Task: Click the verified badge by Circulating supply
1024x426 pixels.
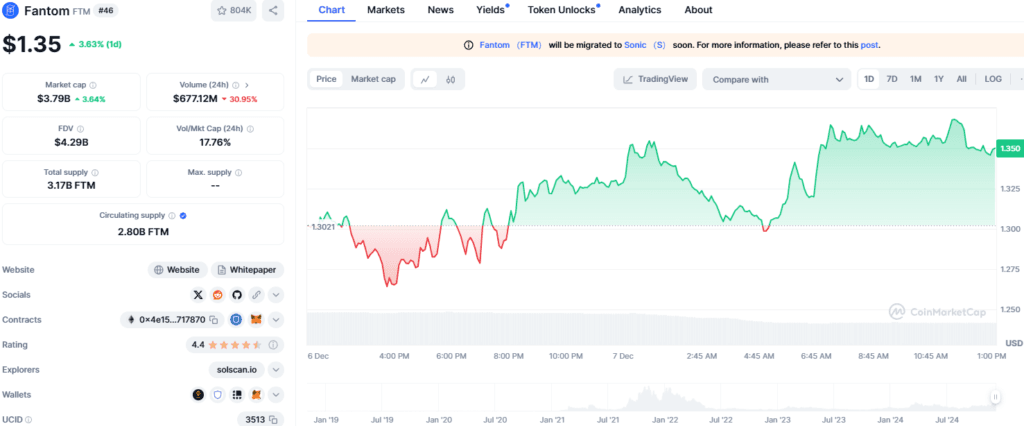Action: tap(184, 216)
